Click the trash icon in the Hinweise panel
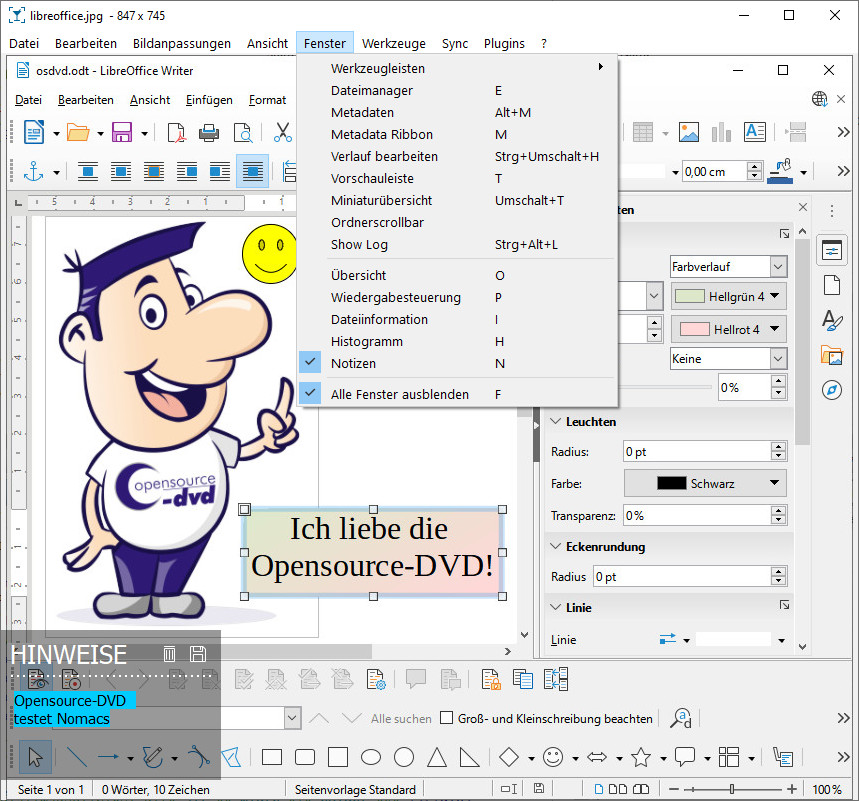 [x=170, y=654]
